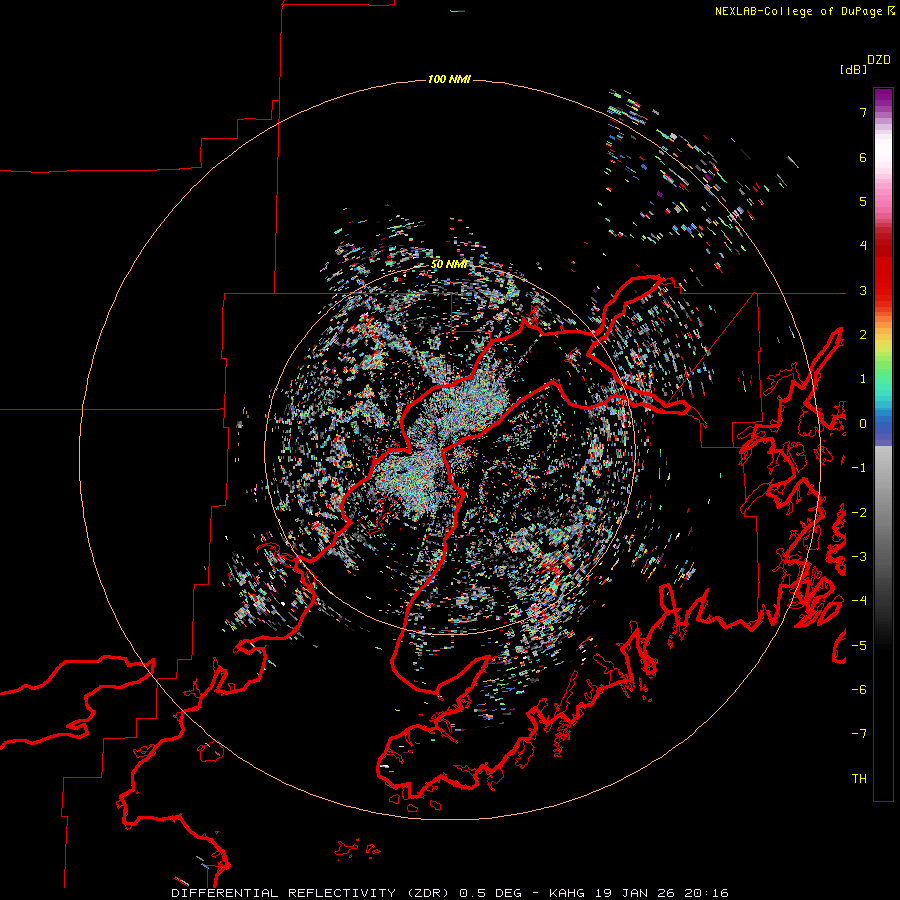Click the 19 JAN 26 date in the caption
The image size is (900, 900).
tap(635, 893)
